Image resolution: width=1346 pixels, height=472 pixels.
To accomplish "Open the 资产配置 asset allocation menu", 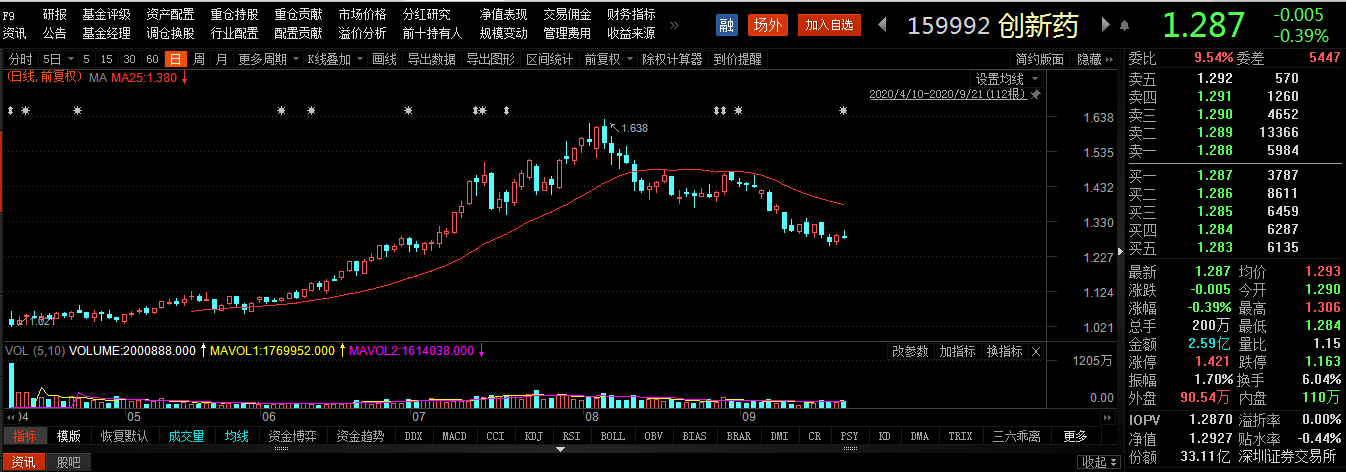I will point(170,15).
